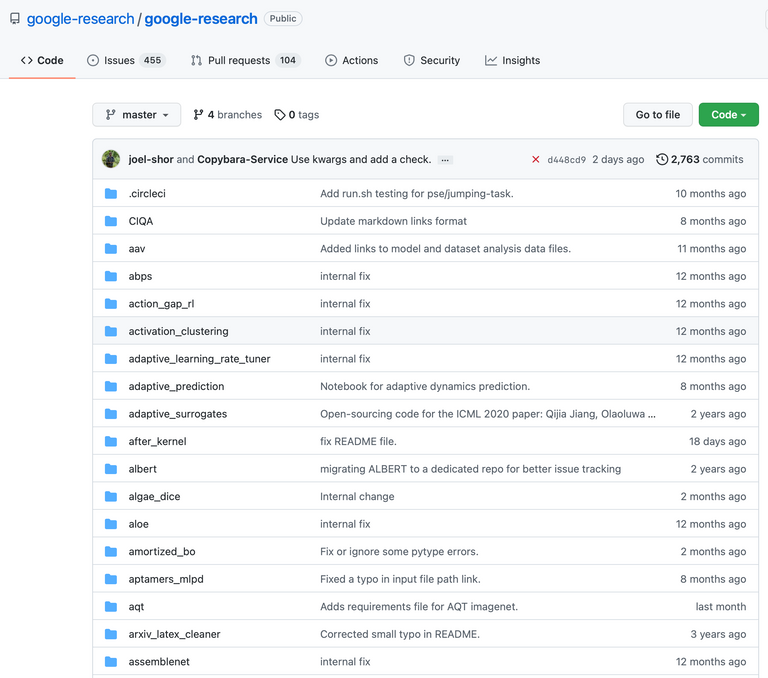Image resolution: width=768 pixels, height=678 pixels.
Task: Open the adaptive_learning_rate_tuner folder
Action: pyautogui.click(x=199, y=359)
